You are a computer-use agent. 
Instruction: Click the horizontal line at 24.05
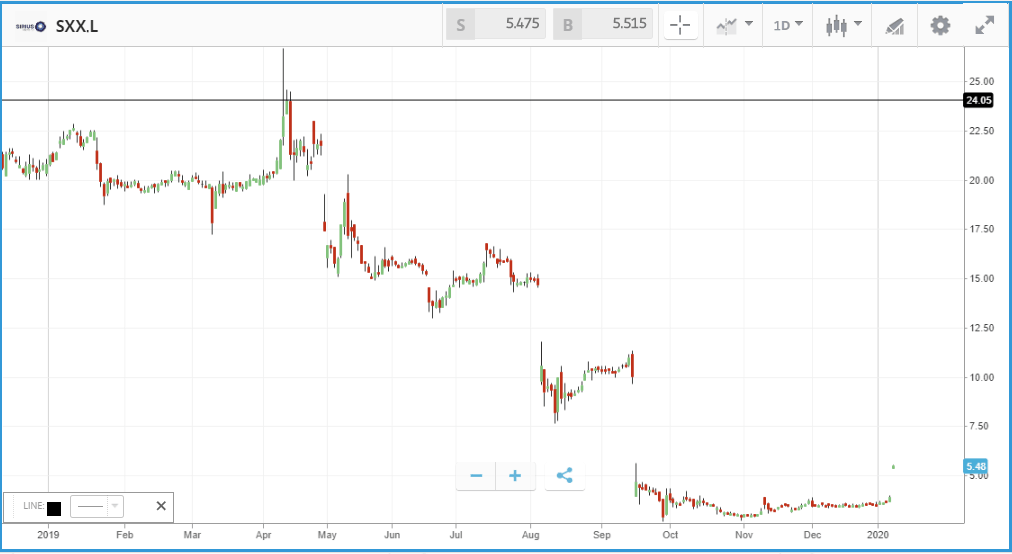tap(481, 100)
